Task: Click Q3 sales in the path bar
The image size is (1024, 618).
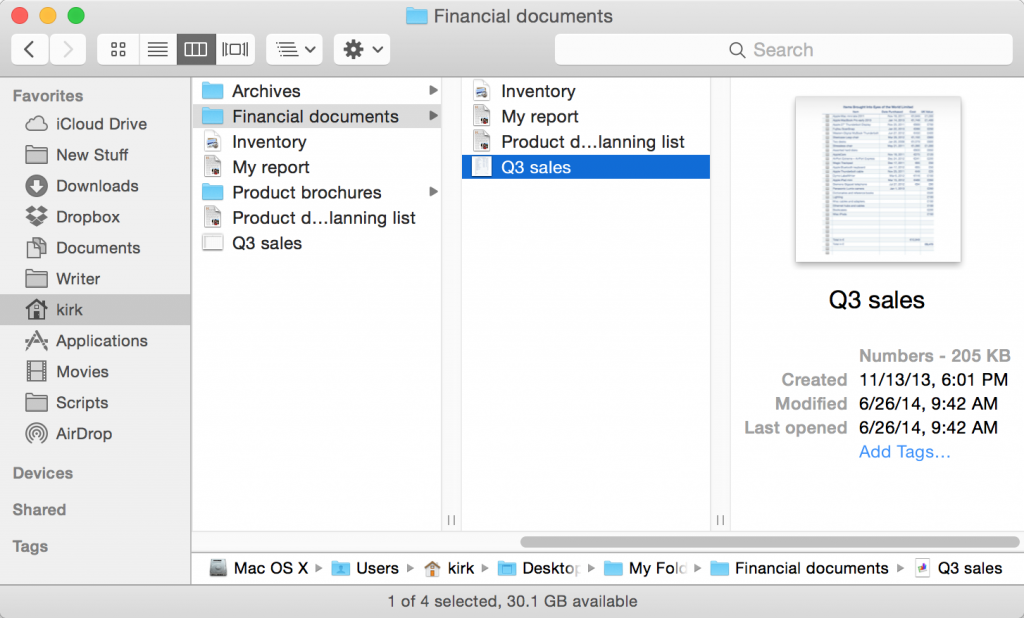Action: (959, 568)
